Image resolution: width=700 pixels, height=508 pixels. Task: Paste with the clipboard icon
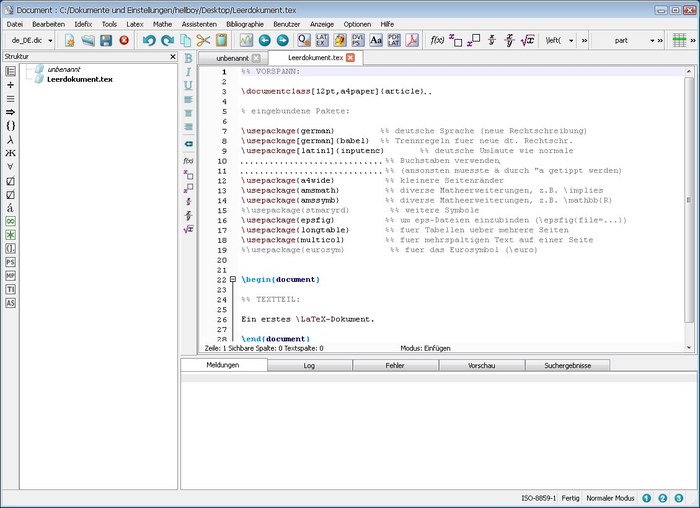pyautogui.click(x=221, y=41)
